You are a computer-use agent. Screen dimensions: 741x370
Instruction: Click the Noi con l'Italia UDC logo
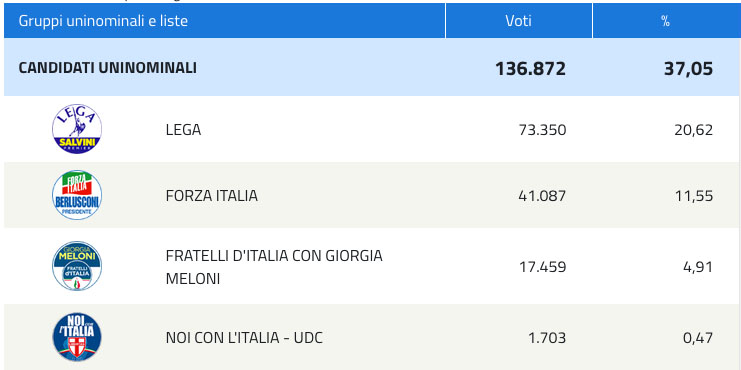(77, 337)
